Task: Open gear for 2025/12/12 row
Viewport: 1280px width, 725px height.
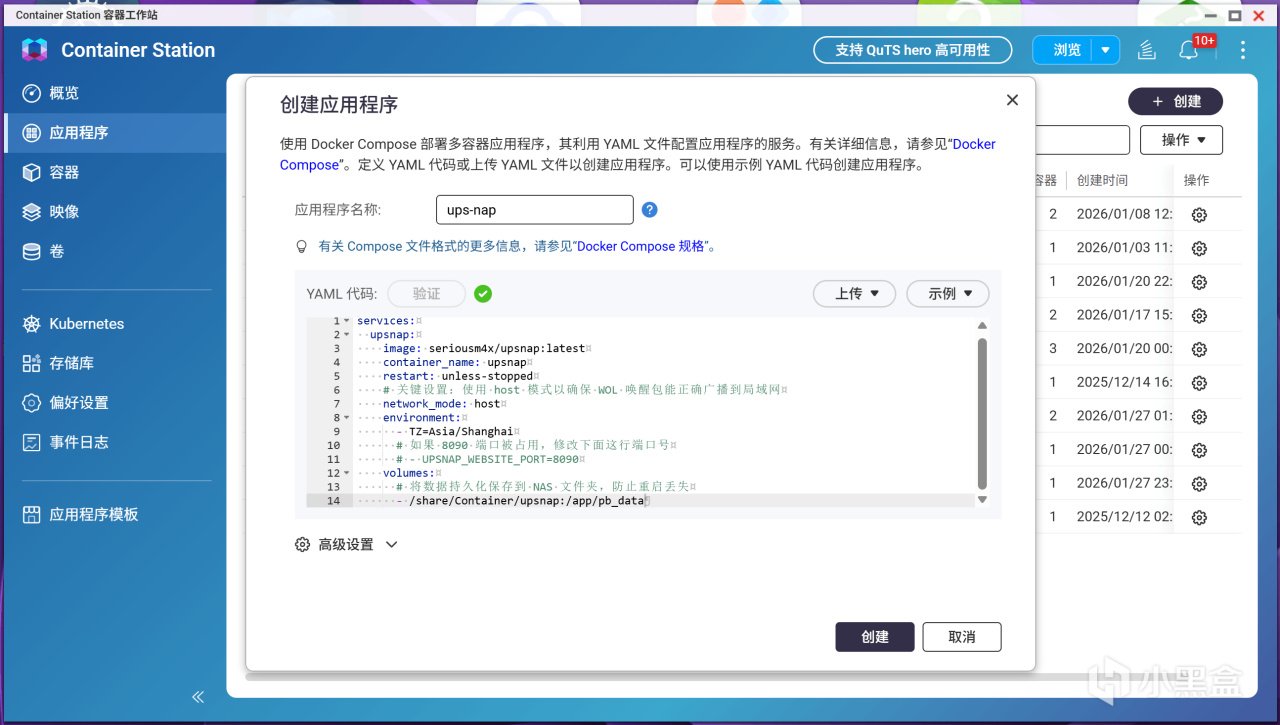Action: pyautogui.click(x=1199, y=518)
